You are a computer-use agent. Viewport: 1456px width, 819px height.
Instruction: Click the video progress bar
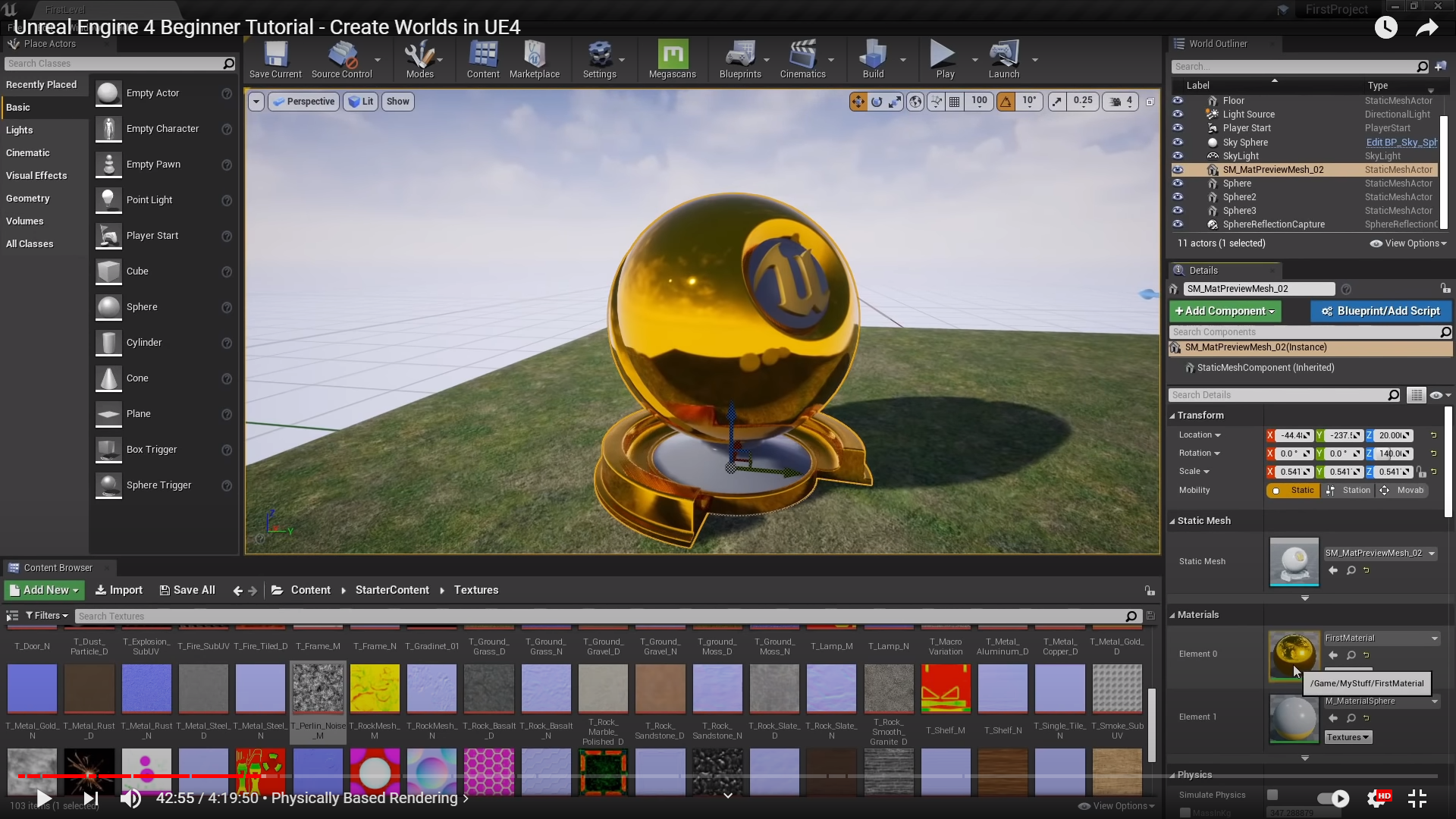click(x=728, y=777)
